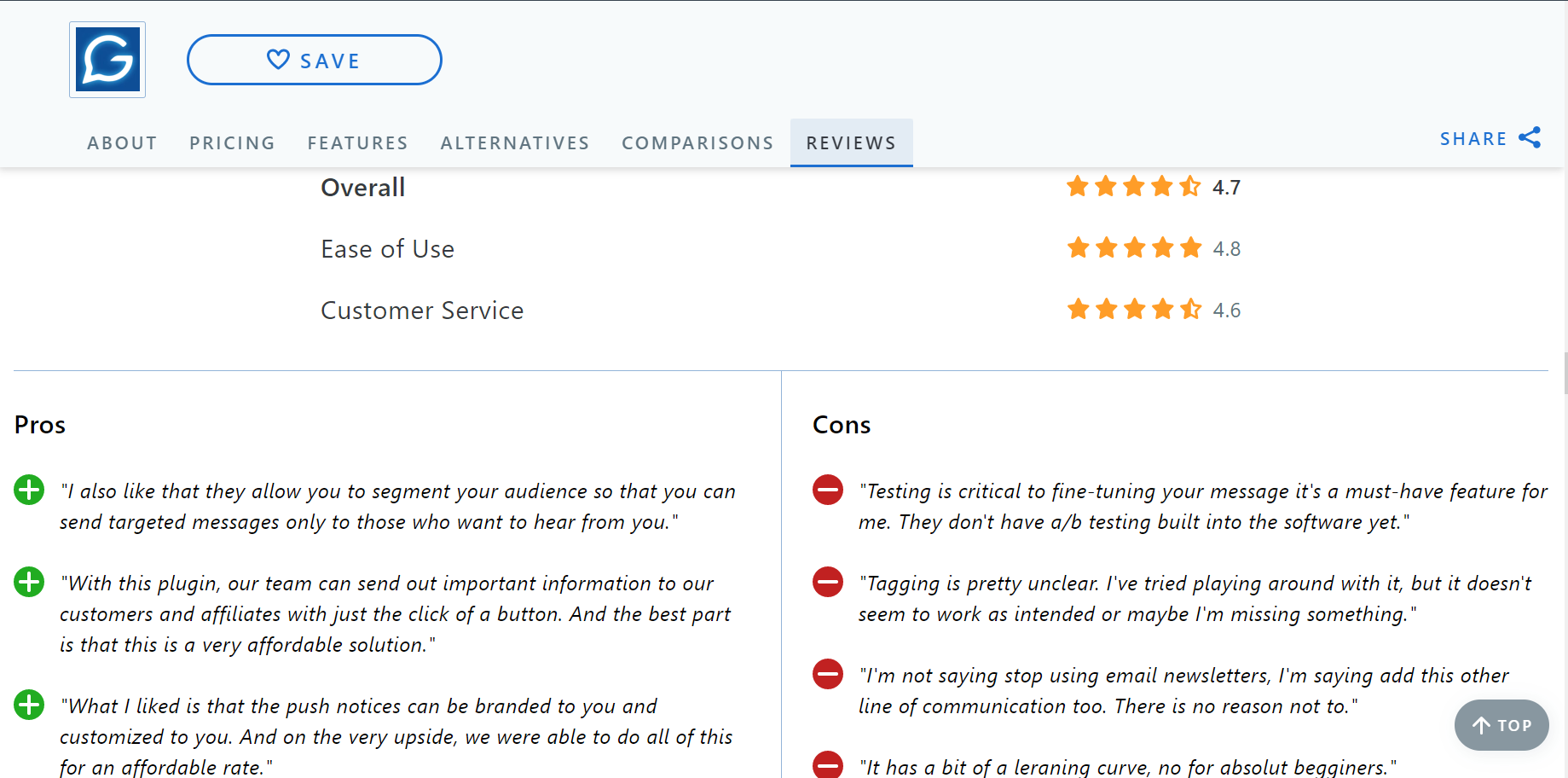The image size is (1568, 778).
Task: Go to the Alternatives tab
Action: 515,142
